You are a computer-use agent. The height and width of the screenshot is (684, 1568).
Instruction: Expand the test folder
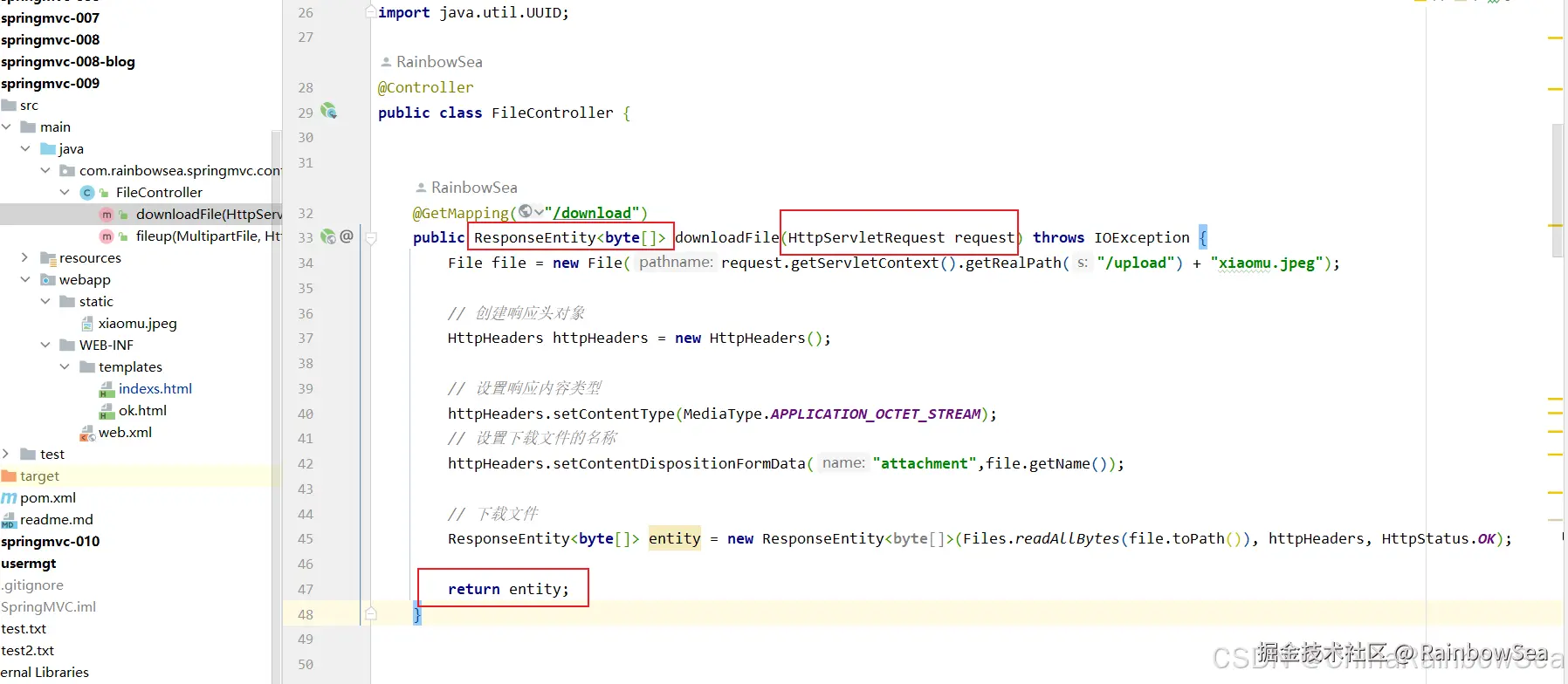click(x=6, y=454)
